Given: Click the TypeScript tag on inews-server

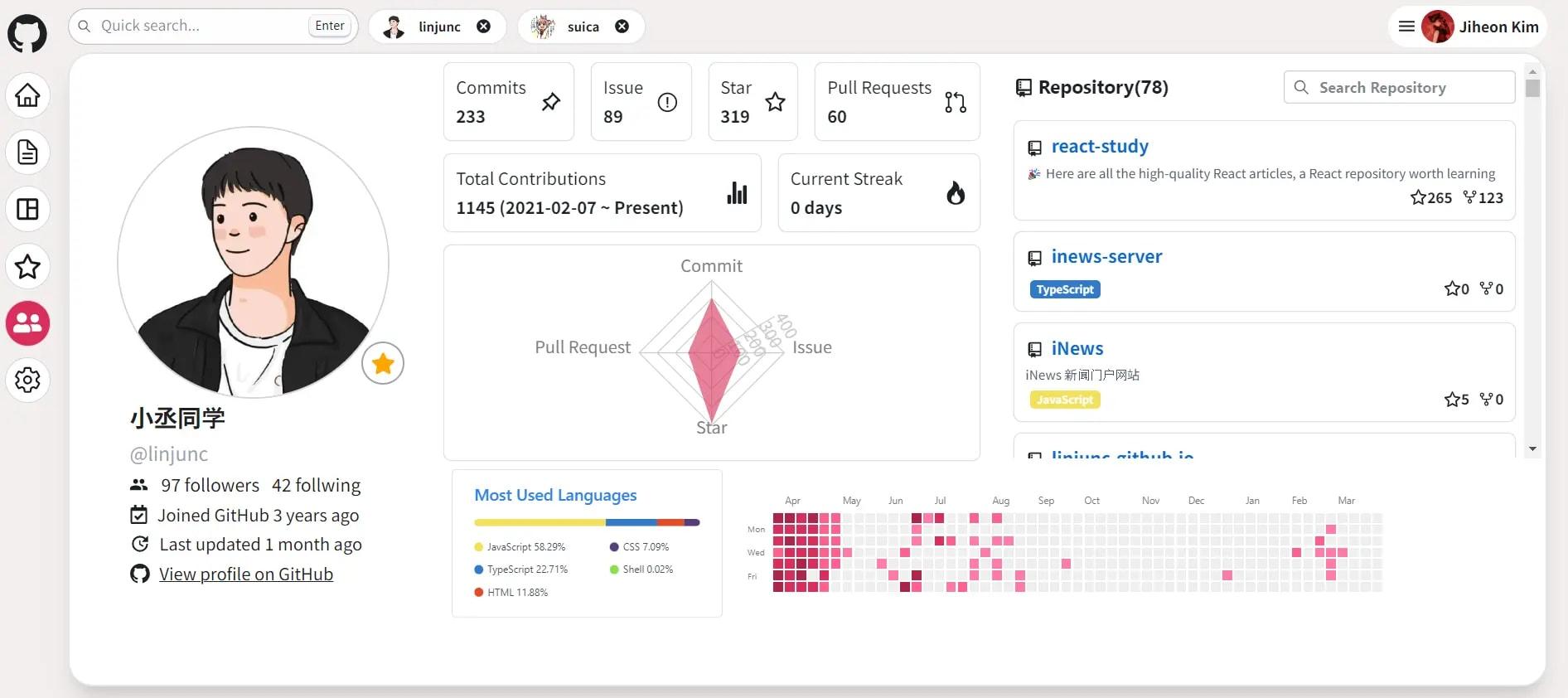Looking at the screenshot, I should click(1065, 289).
